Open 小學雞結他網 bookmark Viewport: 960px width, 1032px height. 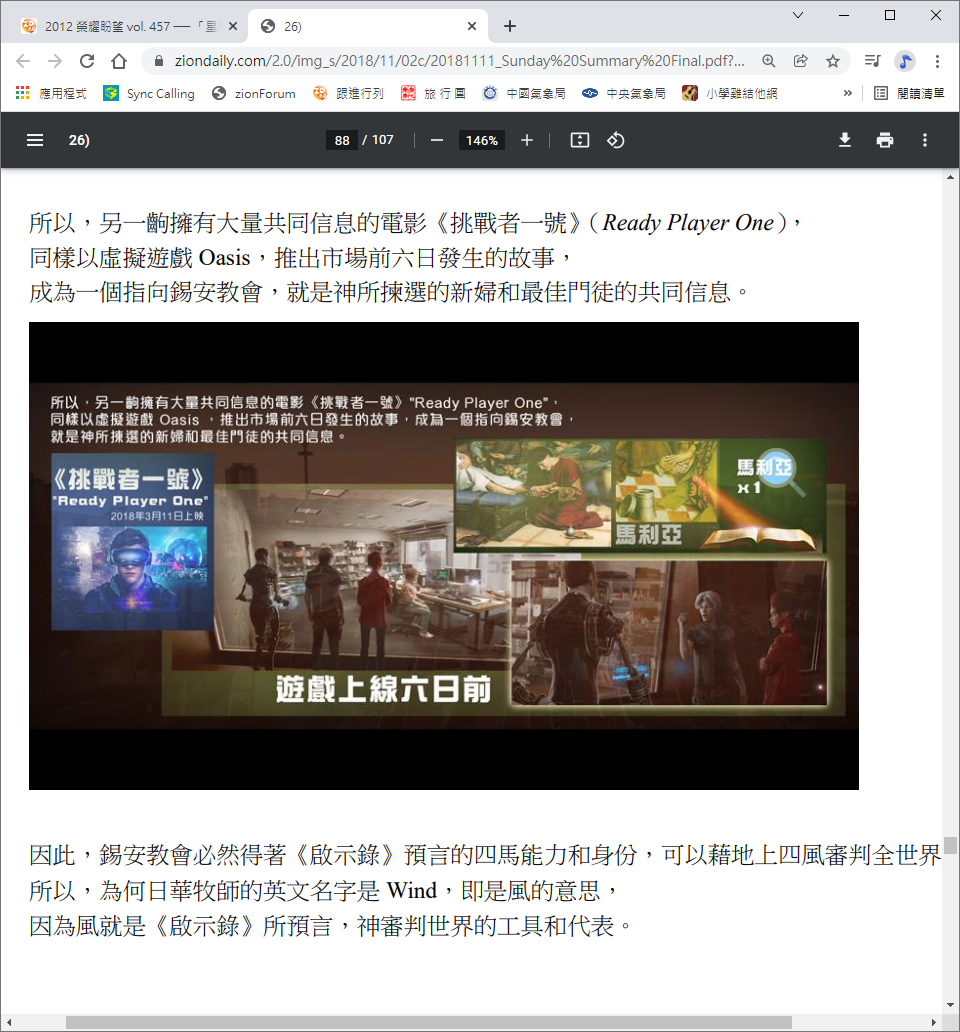pyautogui.click(x=730, y=93)
